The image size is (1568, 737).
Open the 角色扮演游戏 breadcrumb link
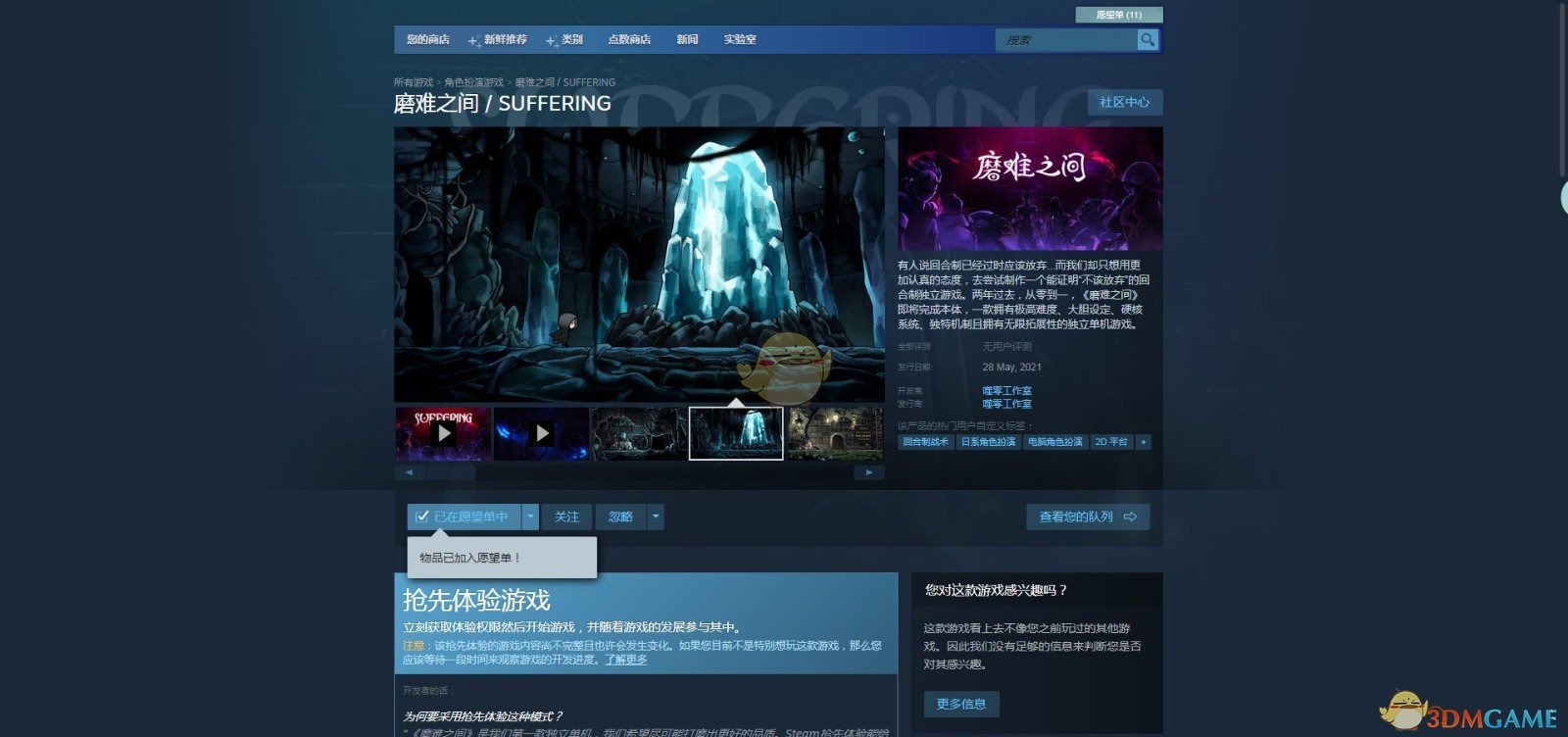pyautogui.click(x=473, y=82)
